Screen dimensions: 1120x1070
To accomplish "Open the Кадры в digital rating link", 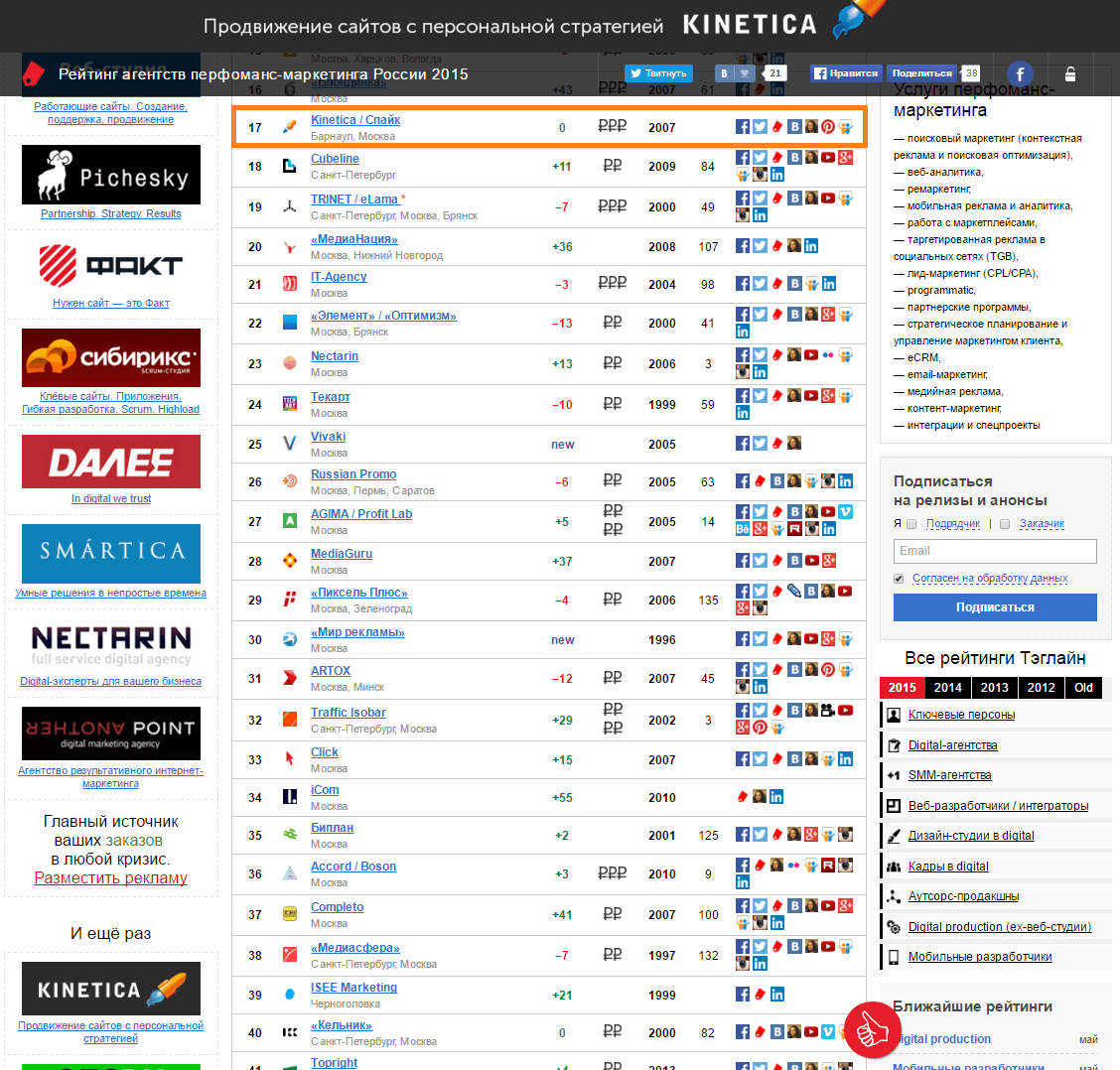I will tap(948, 867).
